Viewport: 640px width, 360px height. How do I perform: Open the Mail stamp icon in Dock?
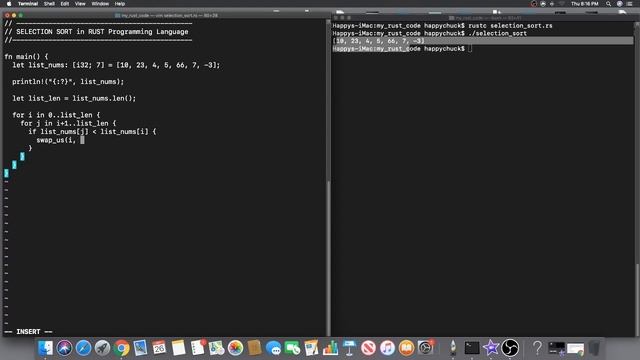140,348
